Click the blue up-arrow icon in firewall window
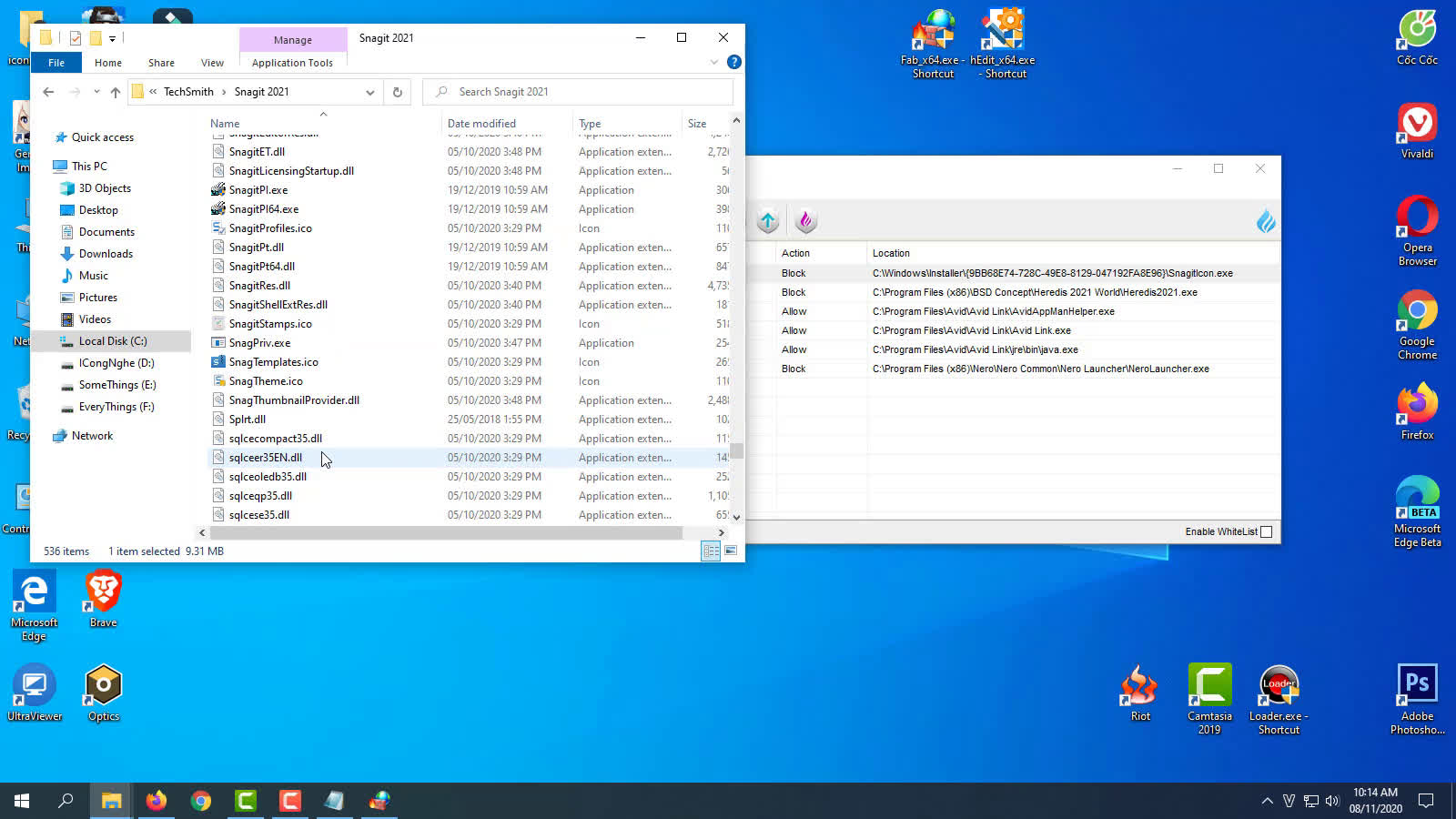1456x819 pixels. (768, 220)
